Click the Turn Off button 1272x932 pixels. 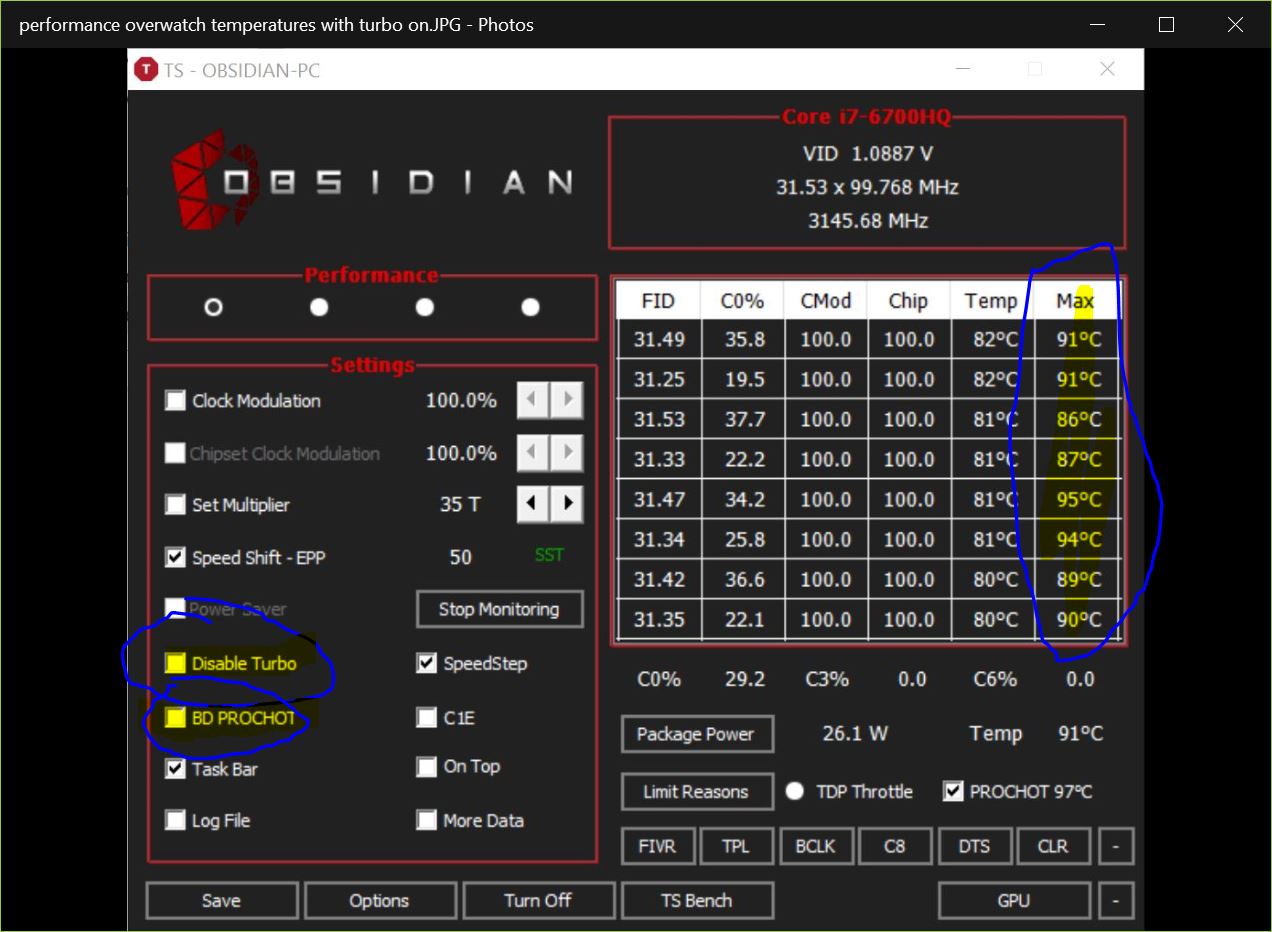point(538,900)
